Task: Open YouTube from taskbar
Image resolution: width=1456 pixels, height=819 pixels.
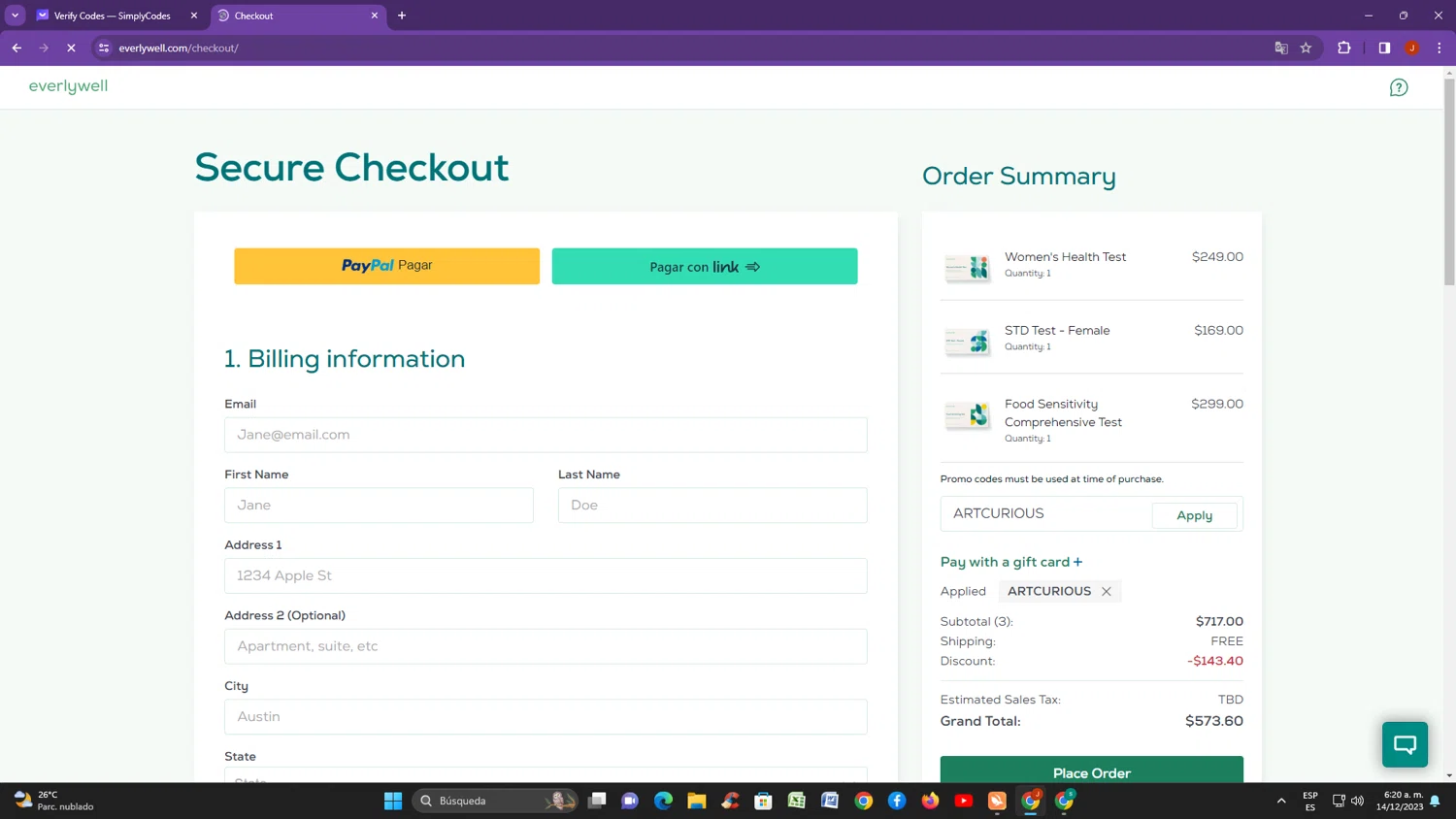Action: pyautogui.click(x=964, y=801)
